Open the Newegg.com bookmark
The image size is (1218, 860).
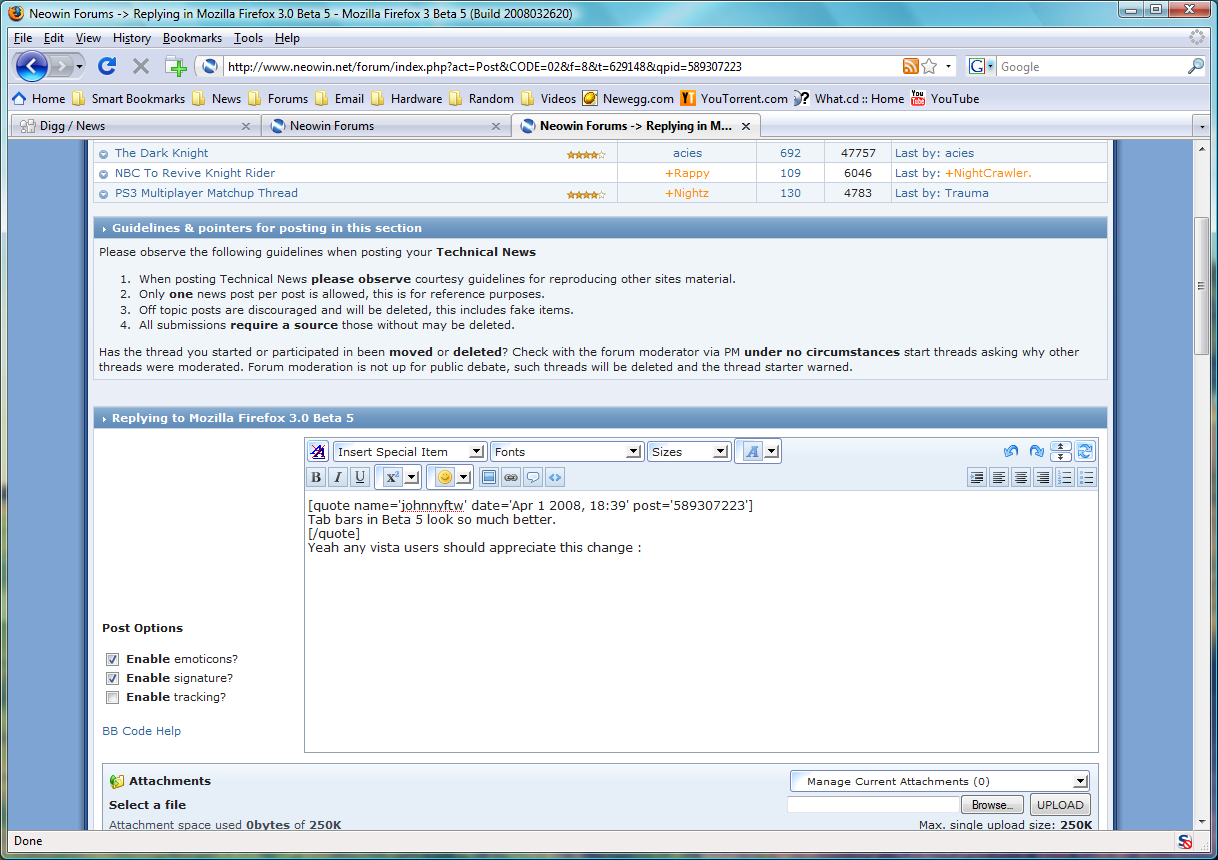[628, 98]
